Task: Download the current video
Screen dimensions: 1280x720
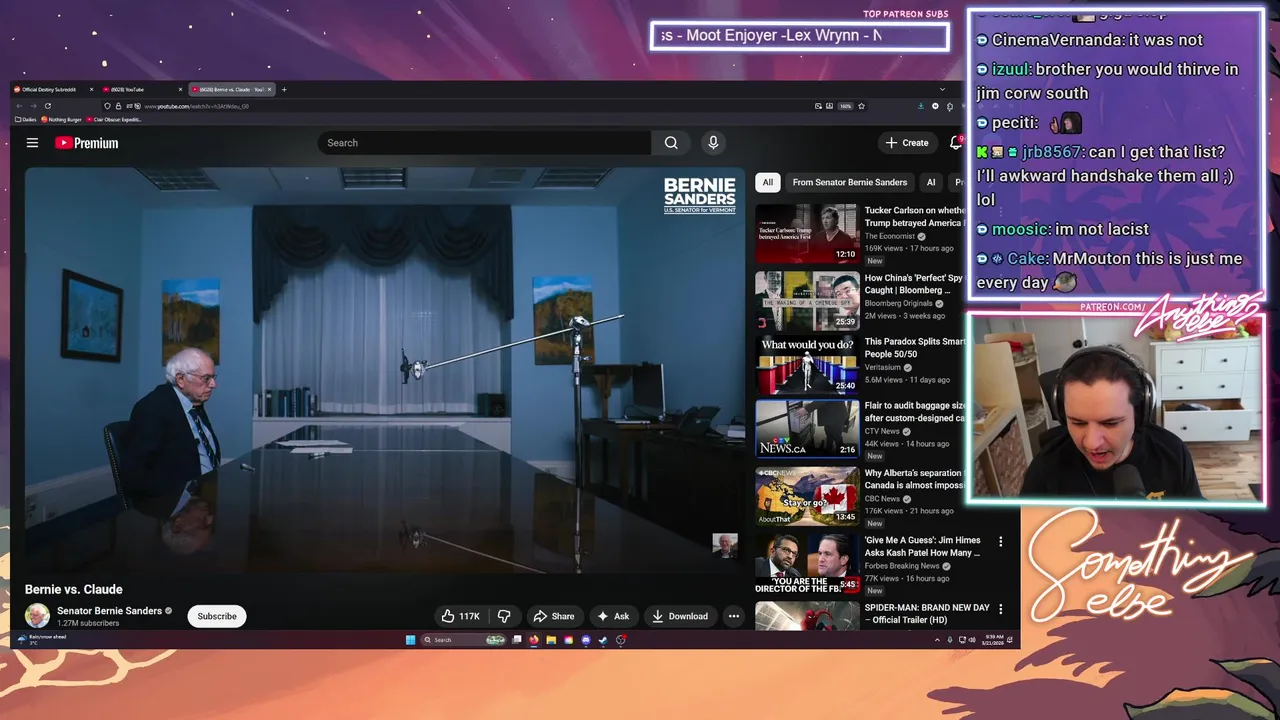Action: click(680, 616)
